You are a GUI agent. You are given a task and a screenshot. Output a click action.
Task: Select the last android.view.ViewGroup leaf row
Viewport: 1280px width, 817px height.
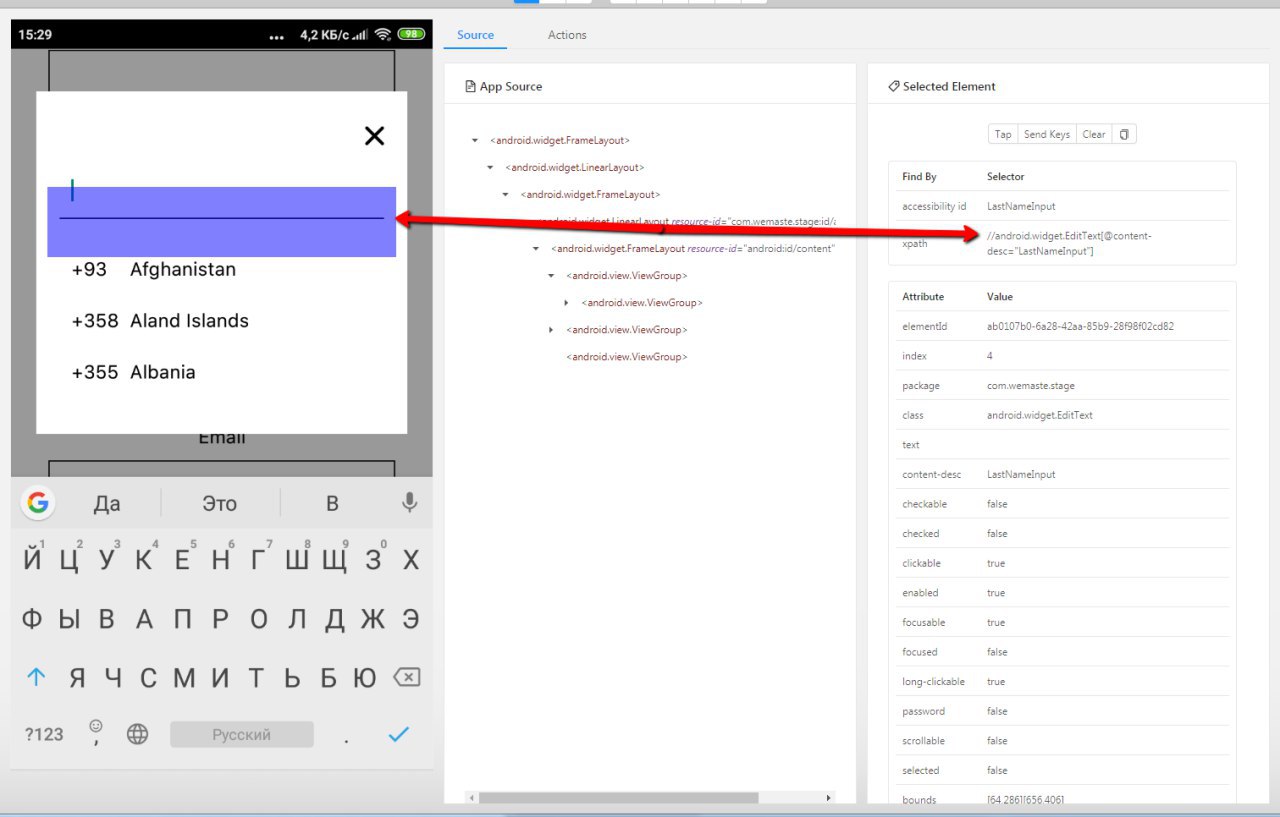(627, 357)
